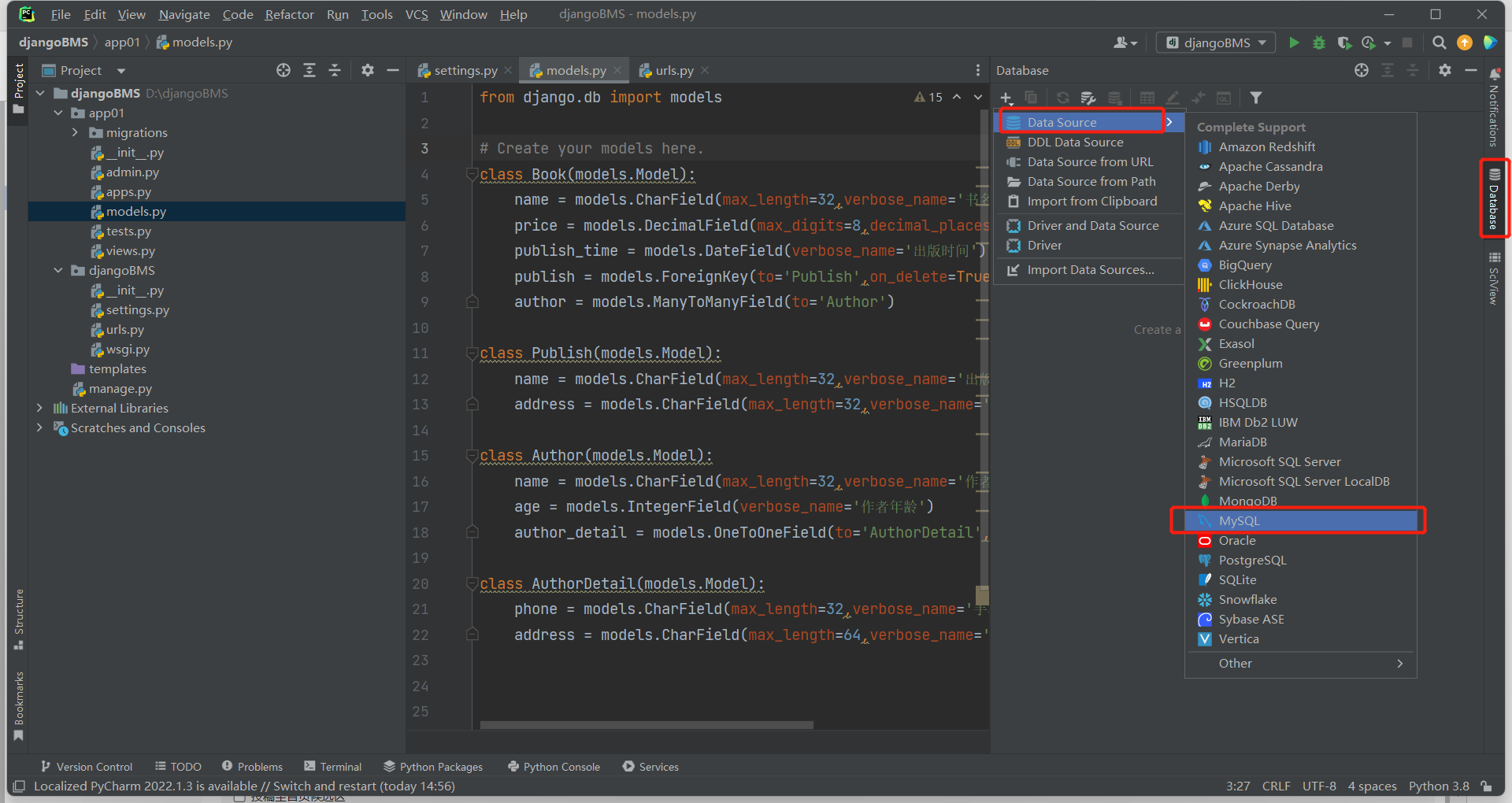This screenshot has width=1512, height=803.
Task: Open views.py in project tree
Action: tap(130, 250)
